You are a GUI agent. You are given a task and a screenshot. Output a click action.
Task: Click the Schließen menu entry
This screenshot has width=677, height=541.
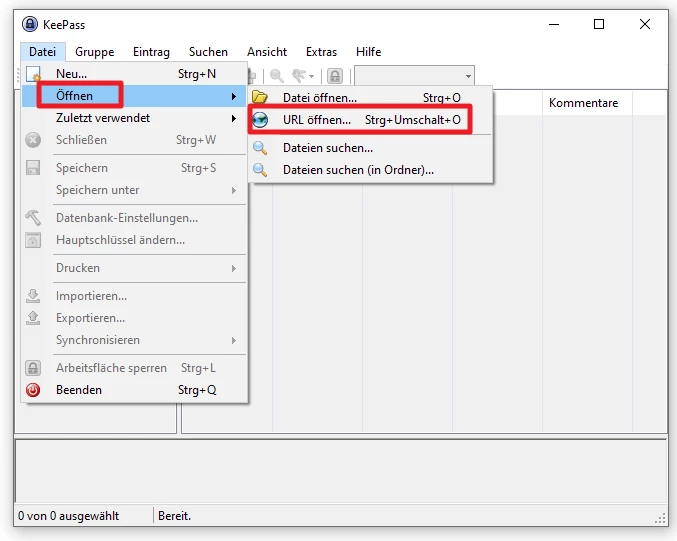pos(134,140)
